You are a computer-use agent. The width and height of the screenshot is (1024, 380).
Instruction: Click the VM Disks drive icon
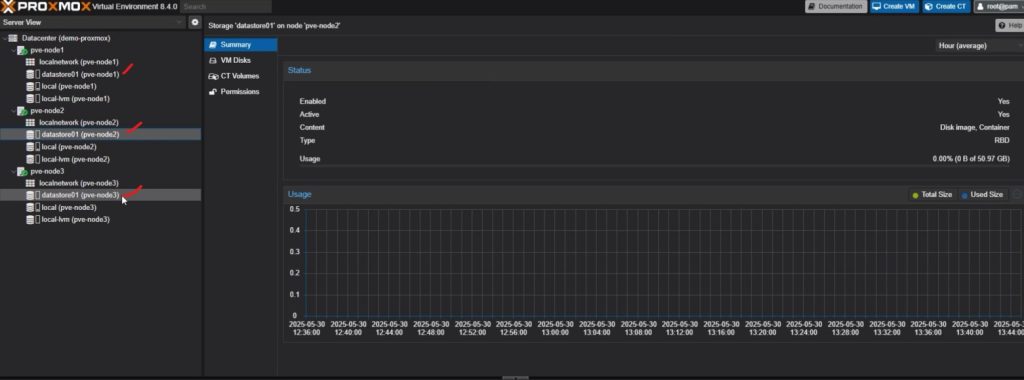pos(212,61)
